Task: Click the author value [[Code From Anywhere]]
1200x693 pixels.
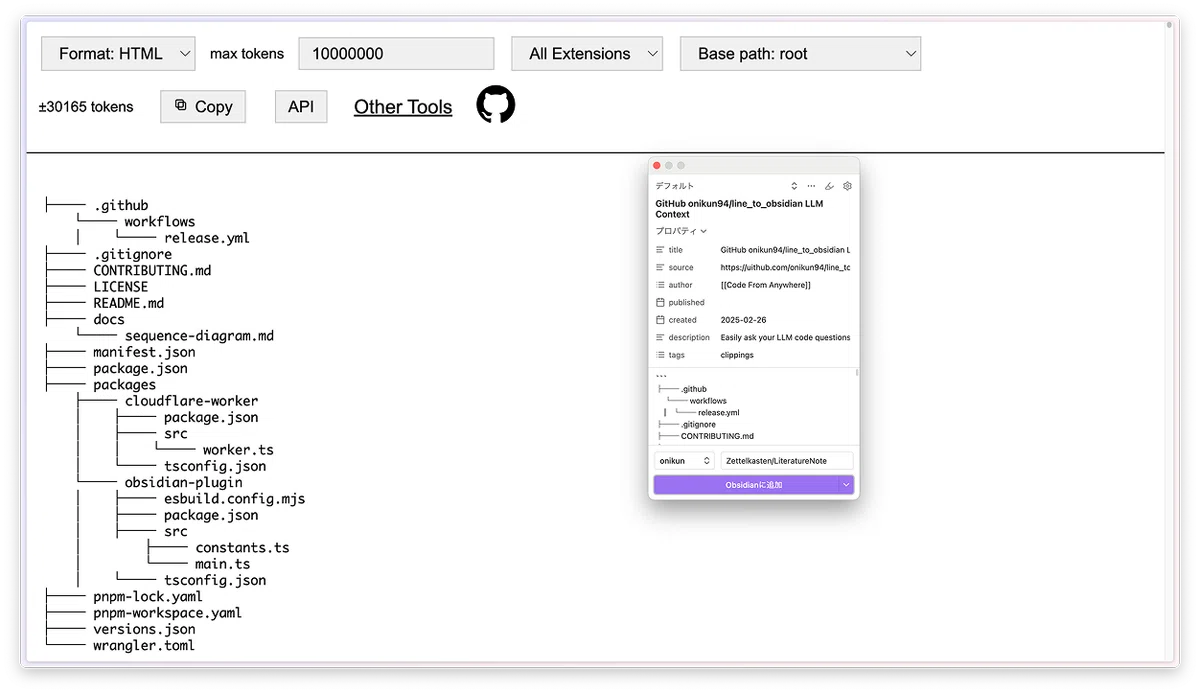Action: (766, 285)
